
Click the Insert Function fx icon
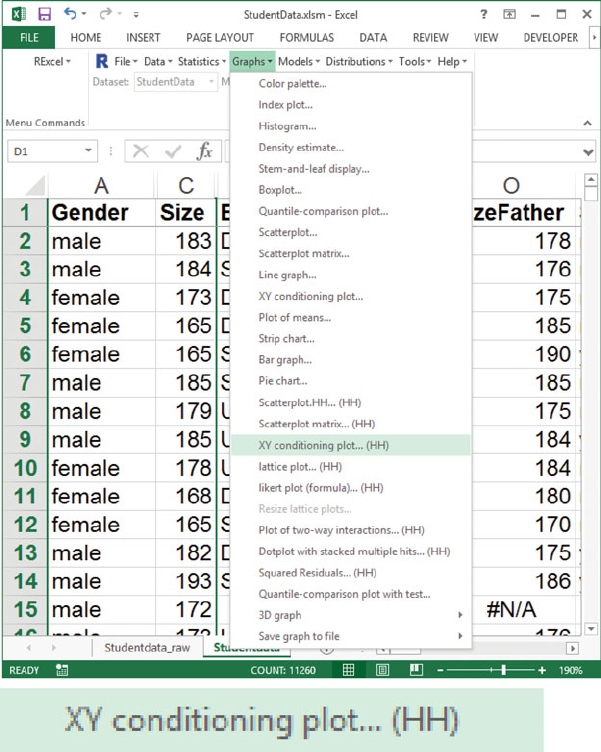click(204, 152)
